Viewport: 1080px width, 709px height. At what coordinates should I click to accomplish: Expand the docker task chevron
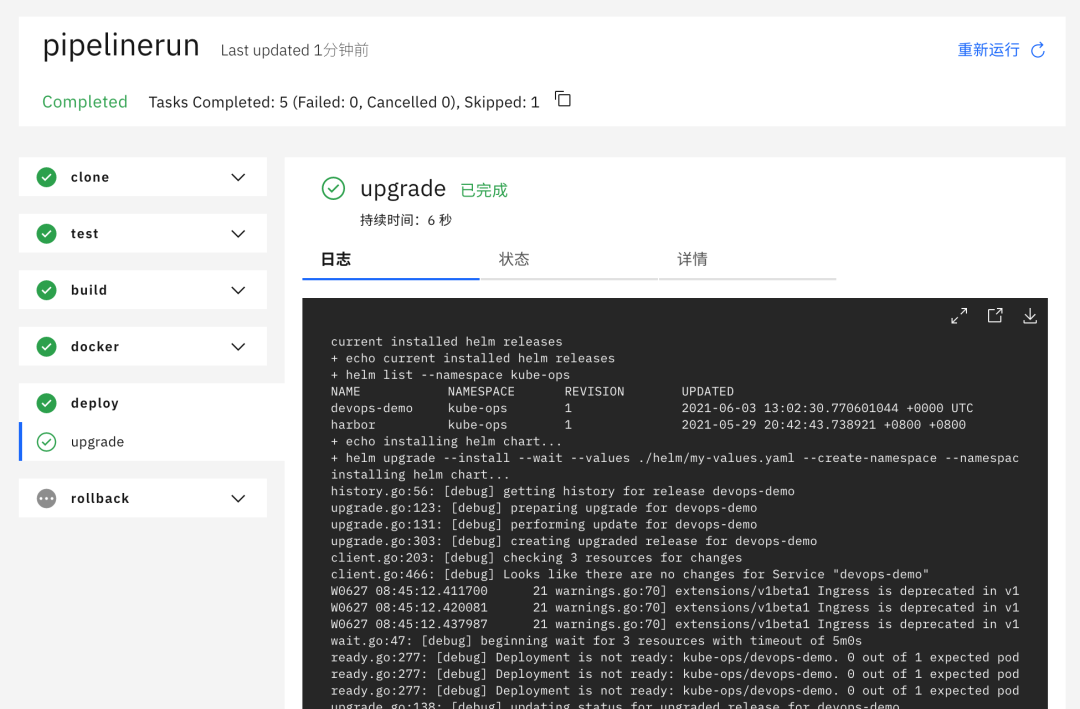point(238,347)
